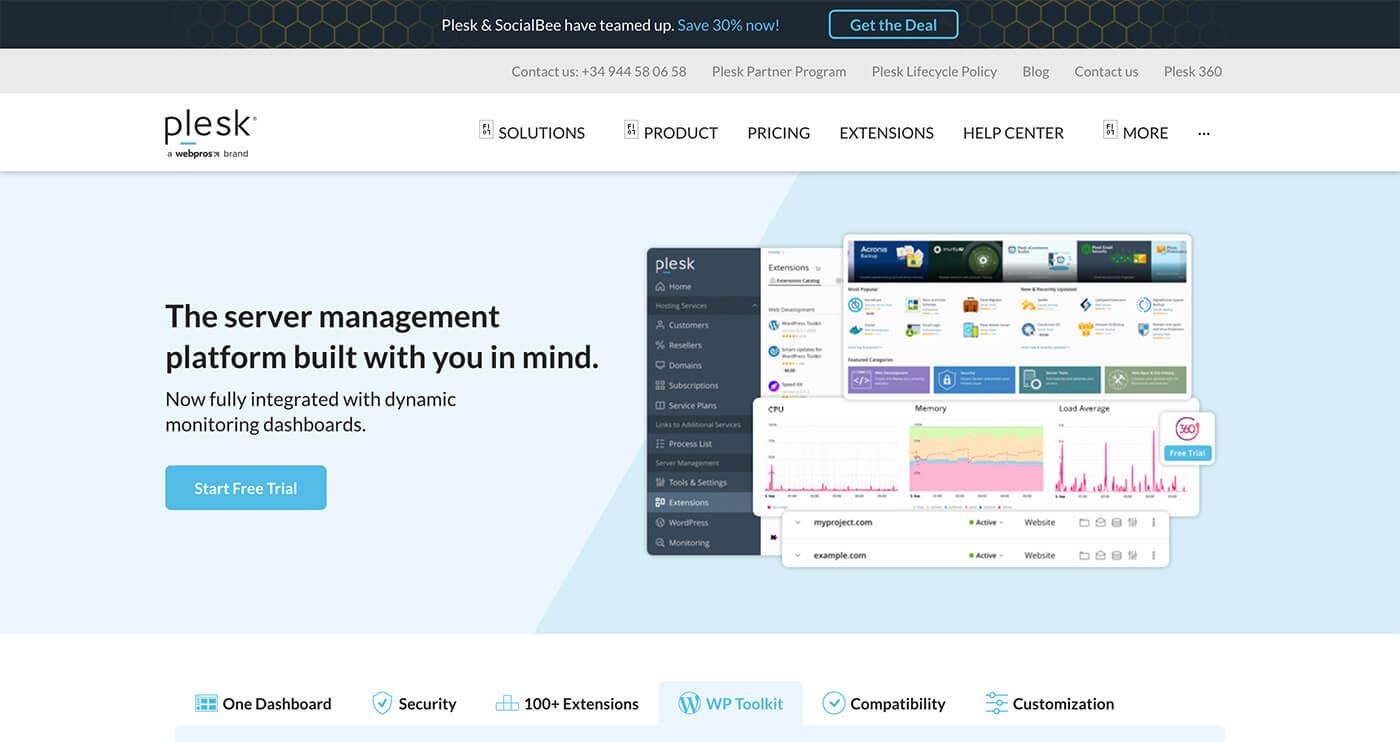Image resolution: width=1400 pixels, height=742 pixels.
Task: Click the folder icon in myproject.com row
Action: click(1085, 522)
